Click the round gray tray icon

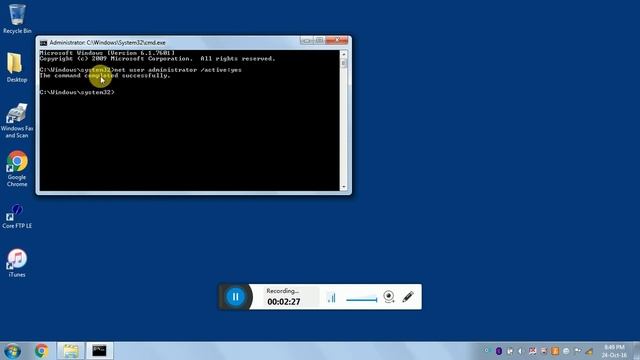pos(566,351)
